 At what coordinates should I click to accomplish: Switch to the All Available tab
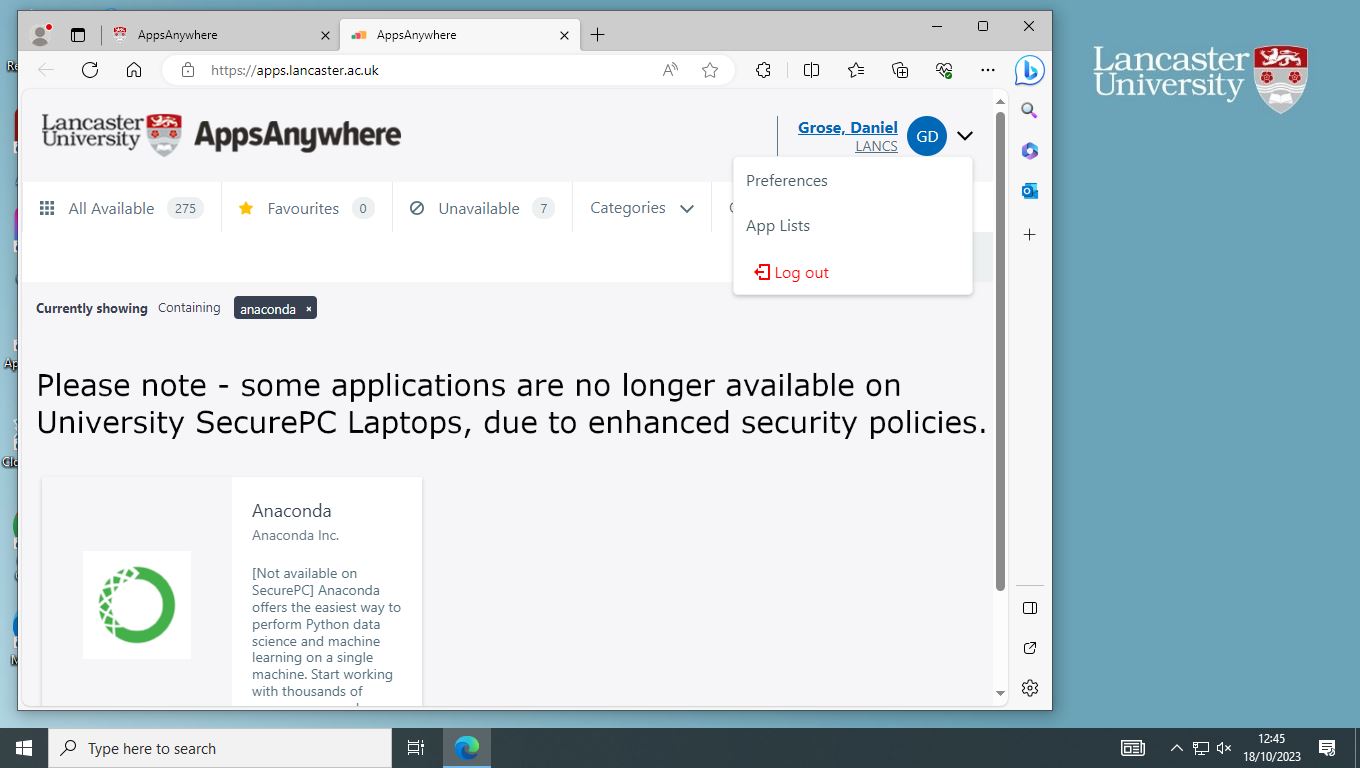[x=110, y=208]
